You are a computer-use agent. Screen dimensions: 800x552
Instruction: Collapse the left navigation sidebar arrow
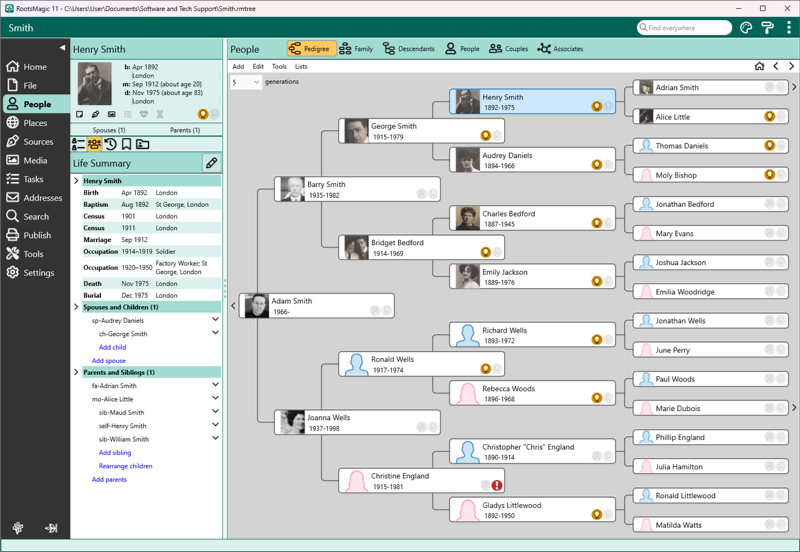pyautogui.click(x=62, y=48)
